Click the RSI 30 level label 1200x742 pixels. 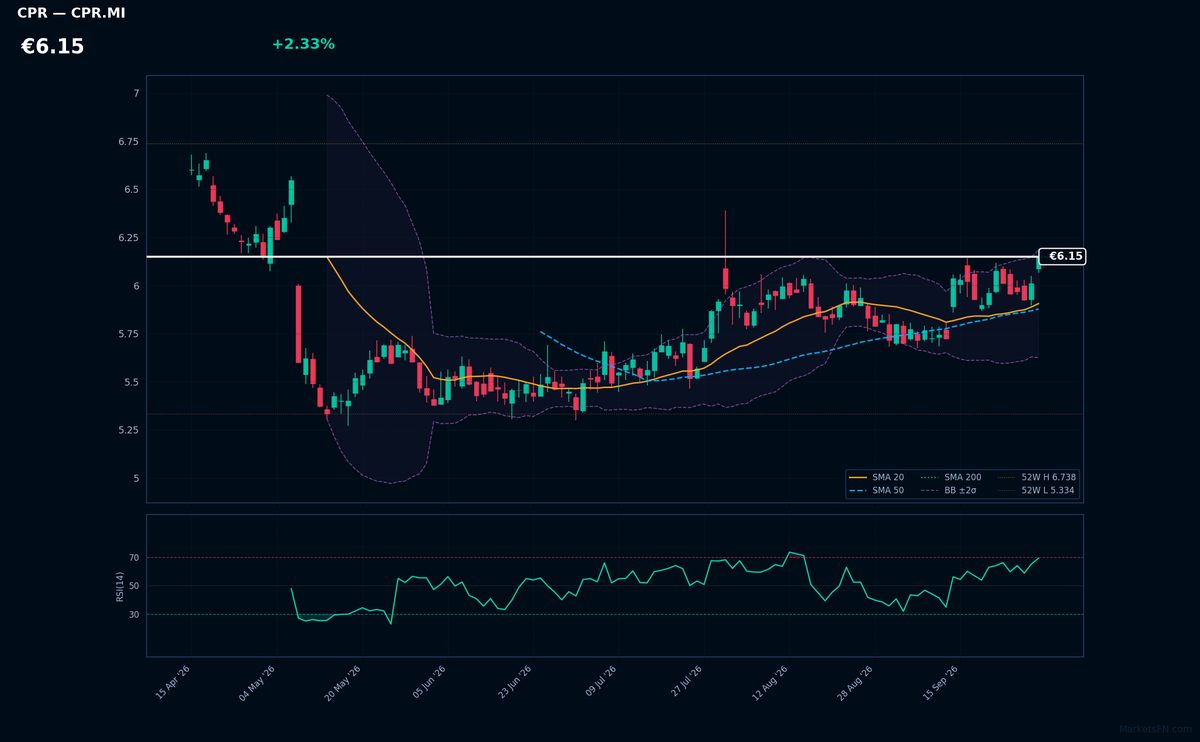pyautogui.click(x=134, y=615)
